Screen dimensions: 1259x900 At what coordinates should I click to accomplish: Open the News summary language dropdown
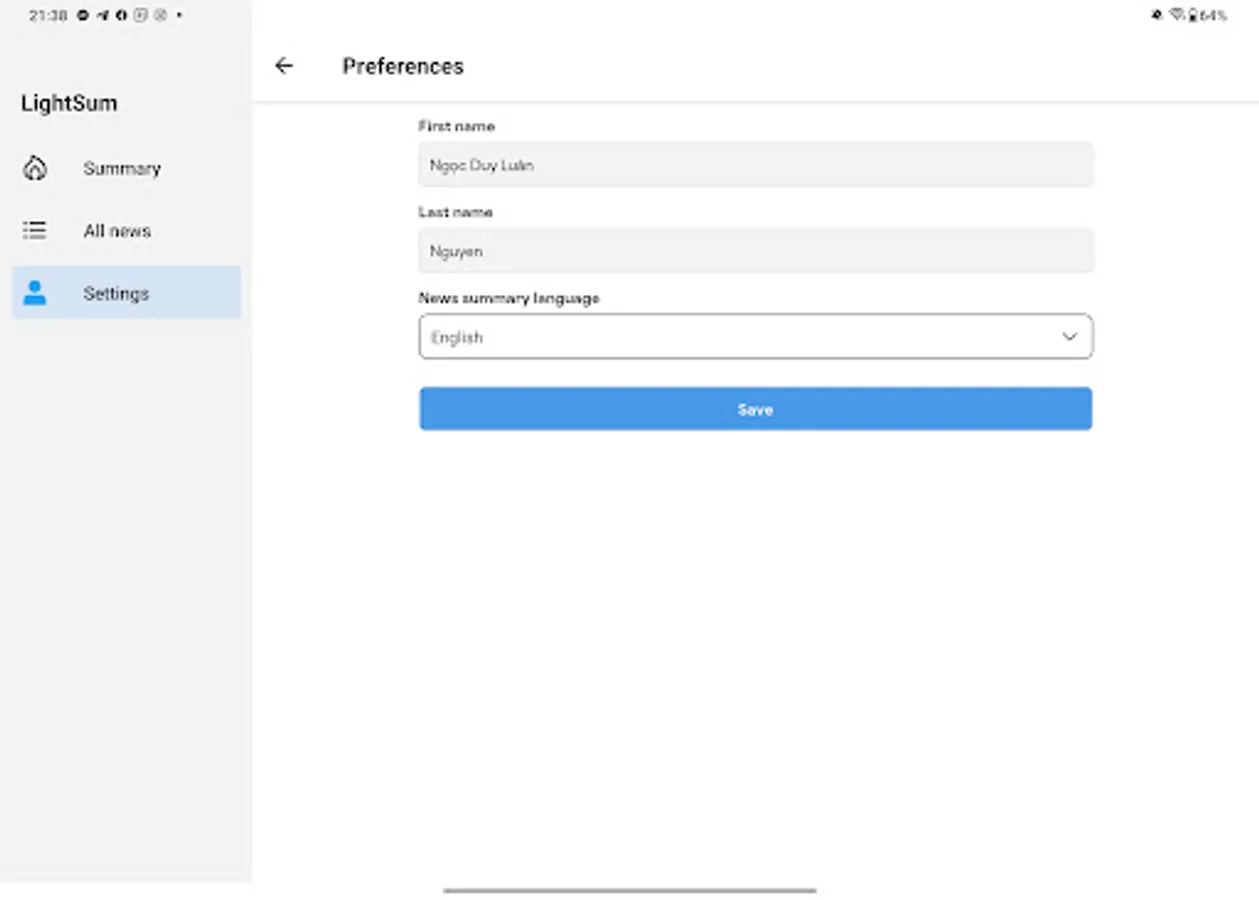point(755,337)
